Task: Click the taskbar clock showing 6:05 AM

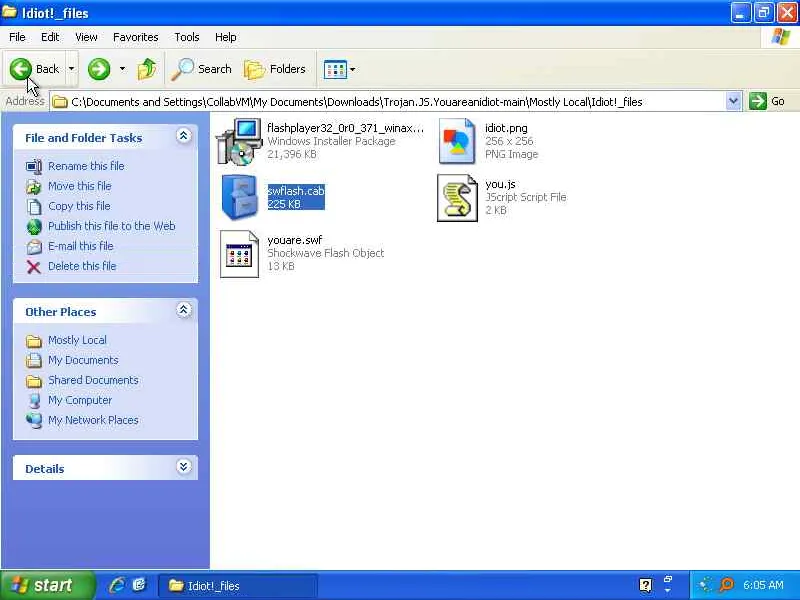Action: 763,585
